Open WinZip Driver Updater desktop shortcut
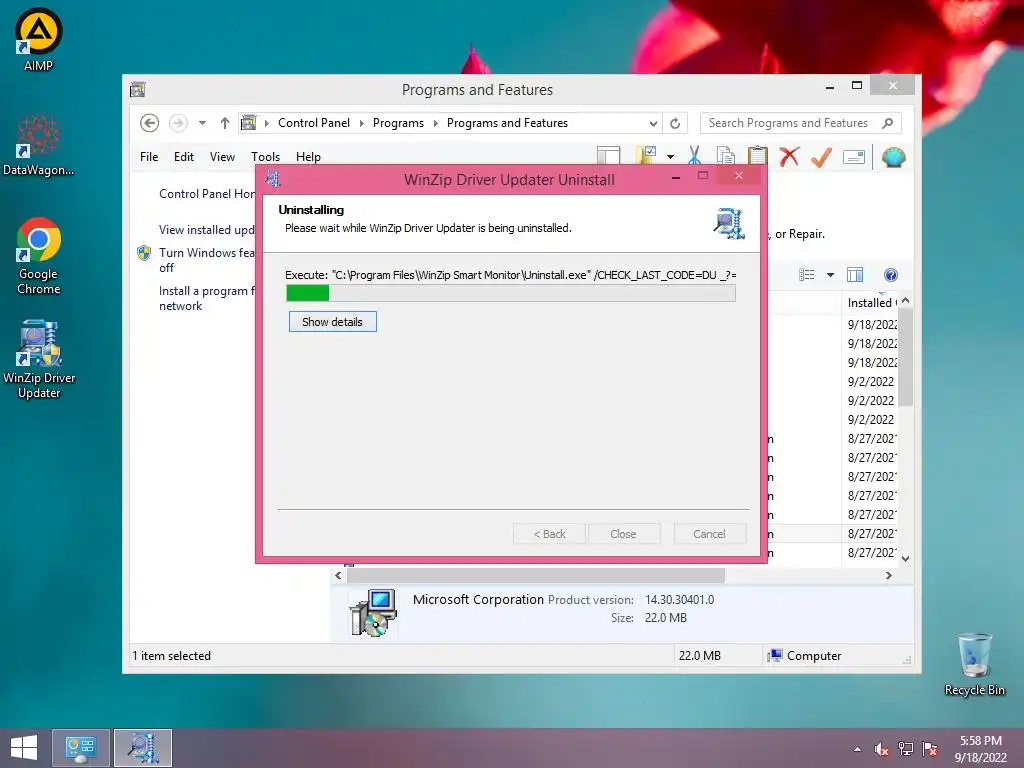 click(x=39, y=359)
